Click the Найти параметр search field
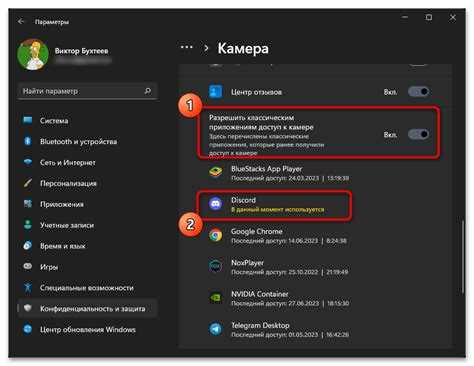Image resolution: width=474 pixels, height=366 pixels. (87, 91)
